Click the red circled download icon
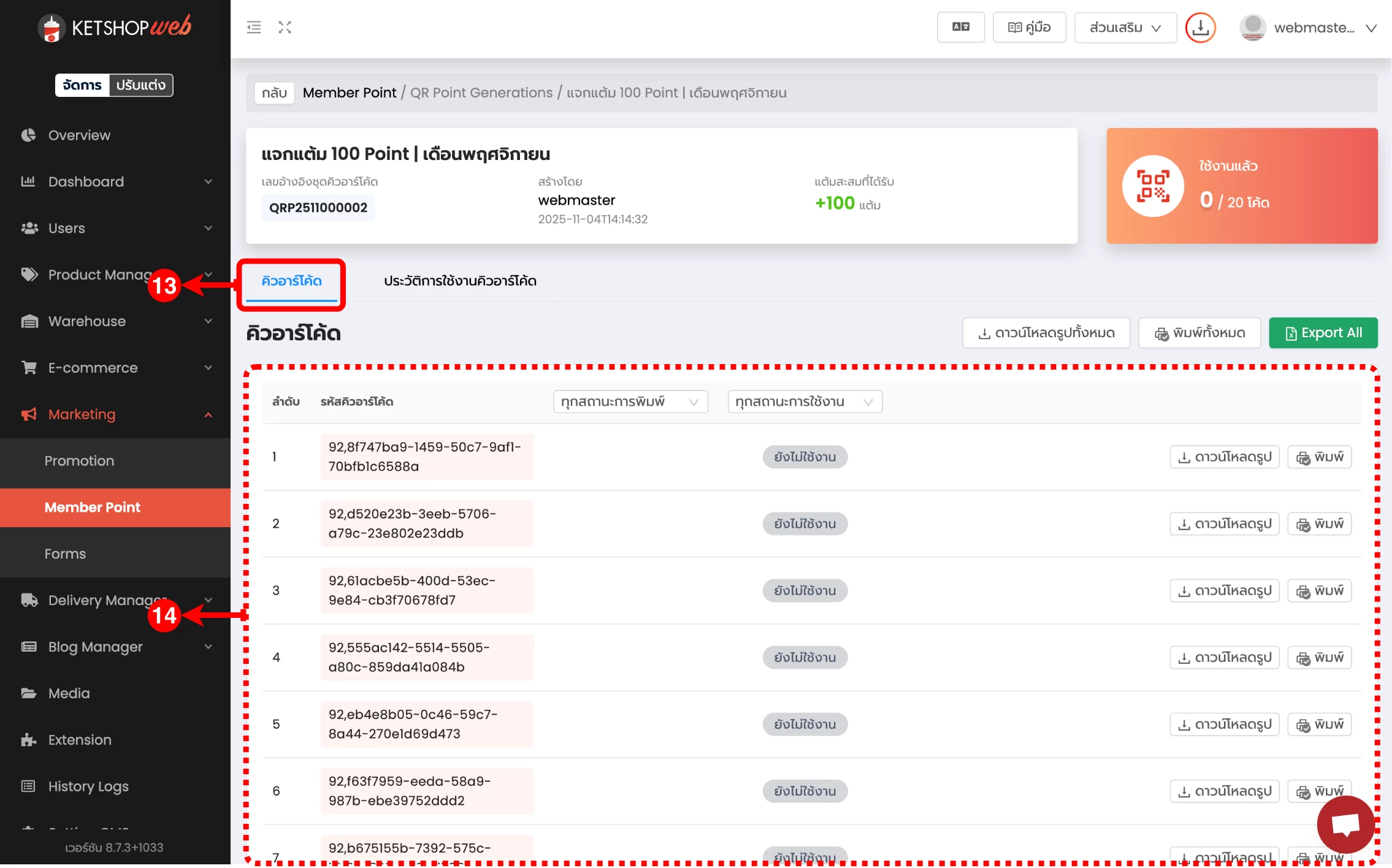This screenshot has height=868, width=1392. (x=1200, y=28)
